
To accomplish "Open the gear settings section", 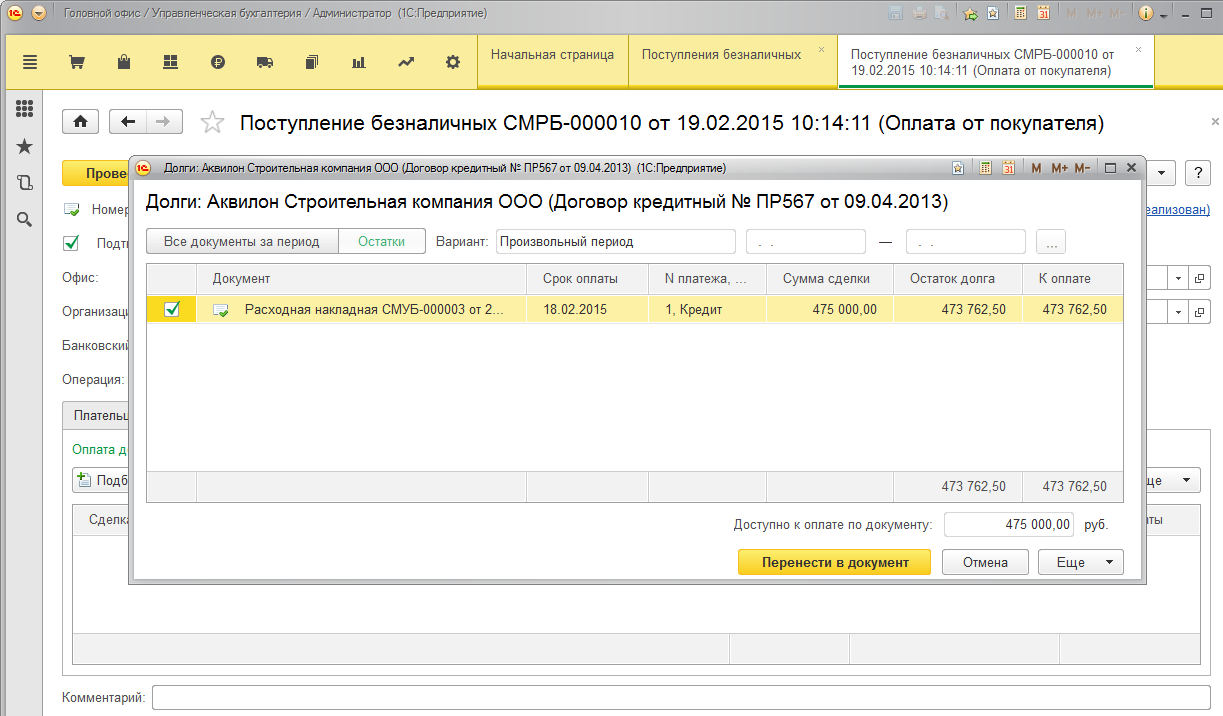I will click(453, 62).
